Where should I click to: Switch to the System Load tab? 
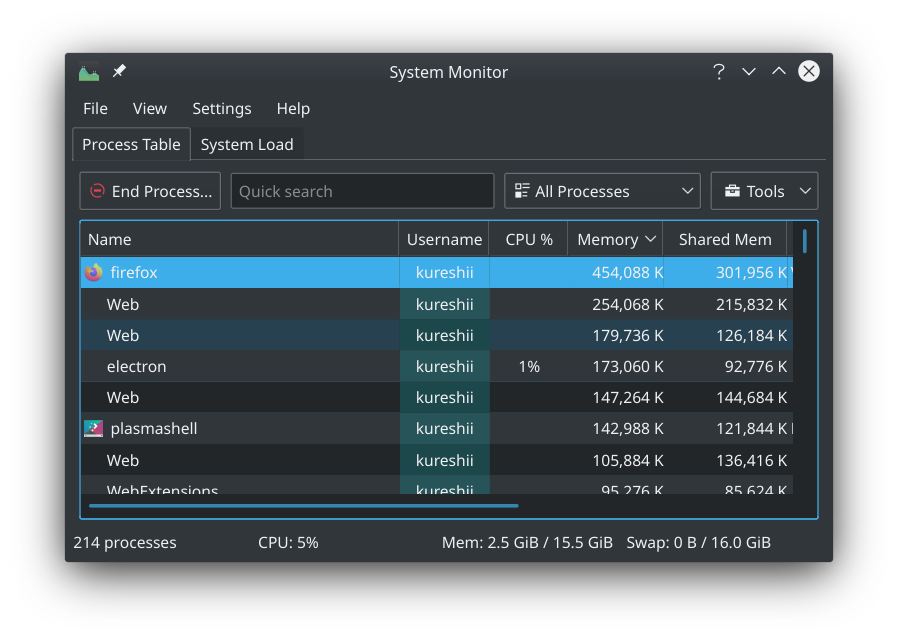(x=247, y=144)
